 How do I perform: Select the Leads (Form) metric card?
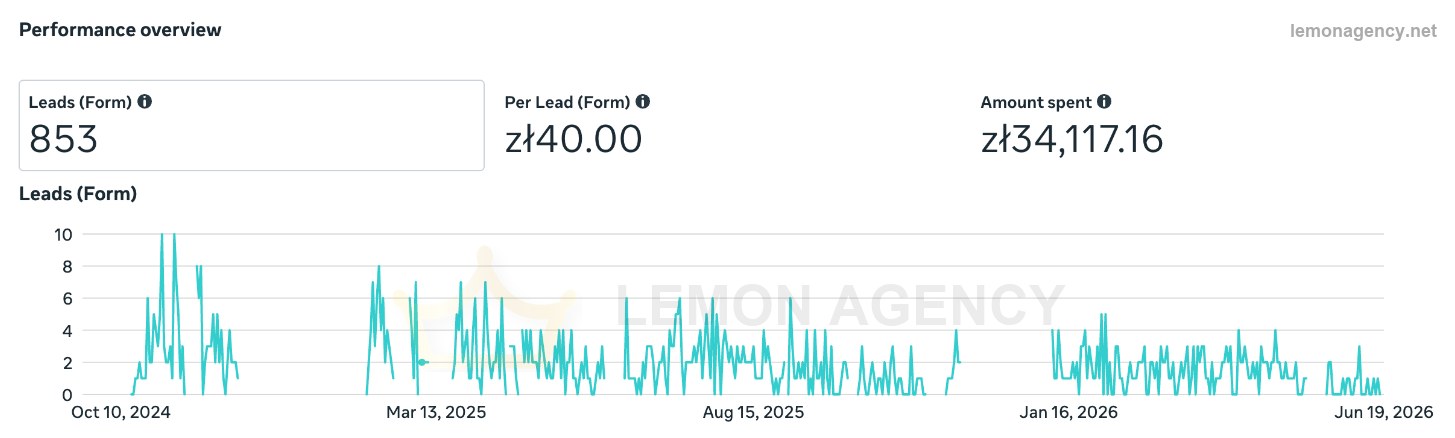[252, 125]
